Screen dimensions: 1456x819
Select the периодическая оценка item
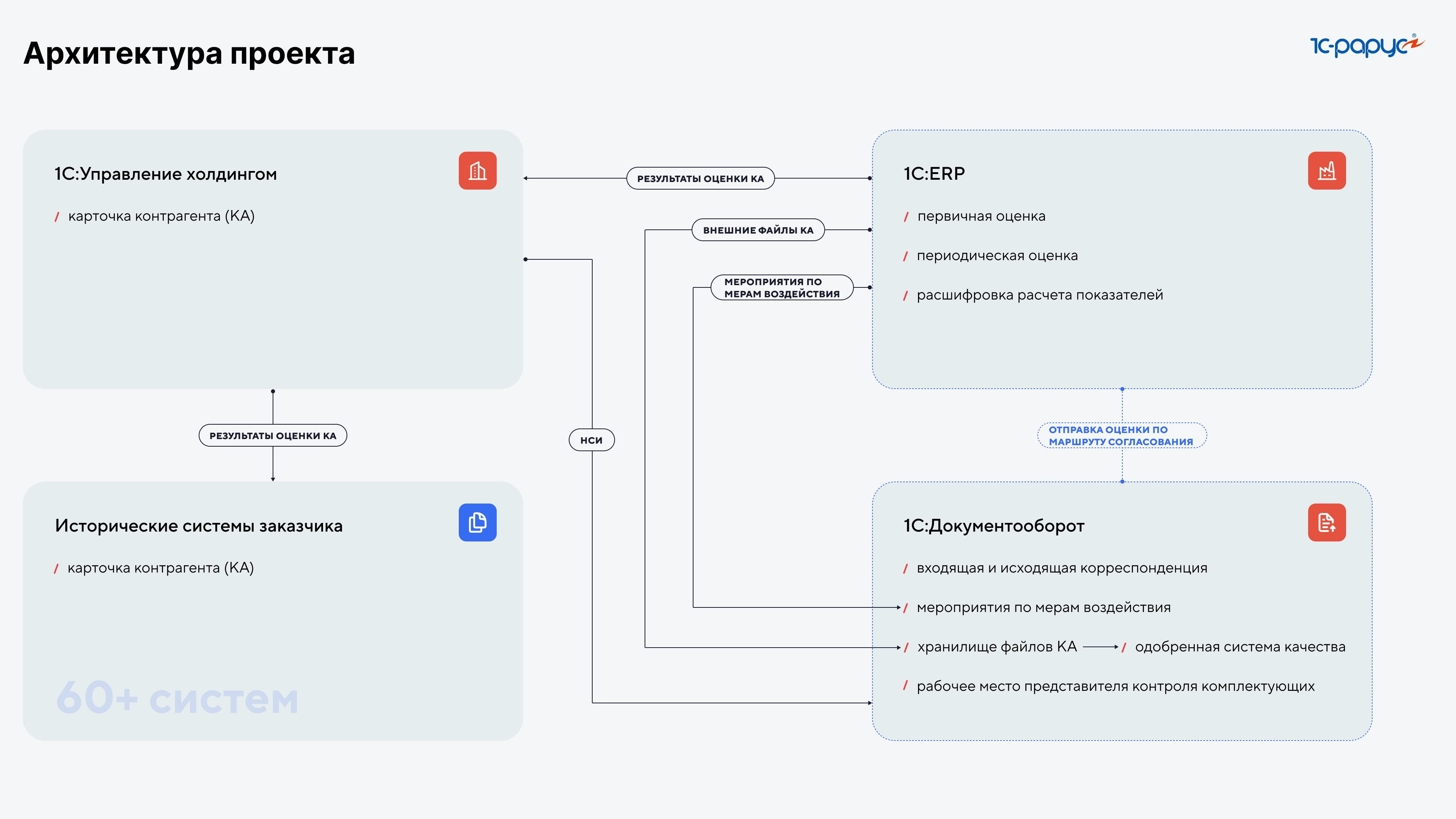(996, 256)
